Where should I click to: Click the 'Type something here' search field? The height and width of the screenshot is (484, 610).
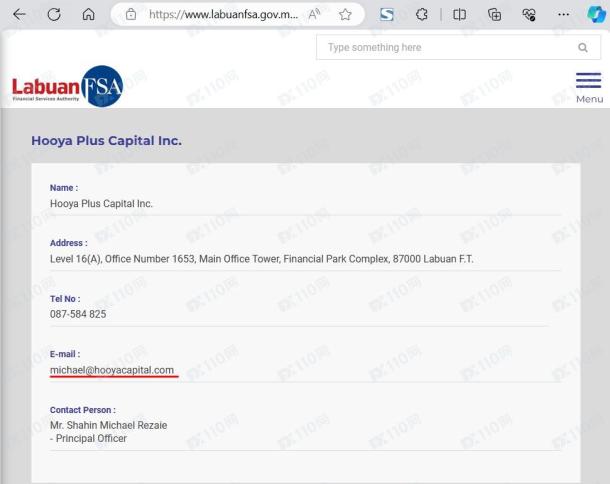point(458,47)
